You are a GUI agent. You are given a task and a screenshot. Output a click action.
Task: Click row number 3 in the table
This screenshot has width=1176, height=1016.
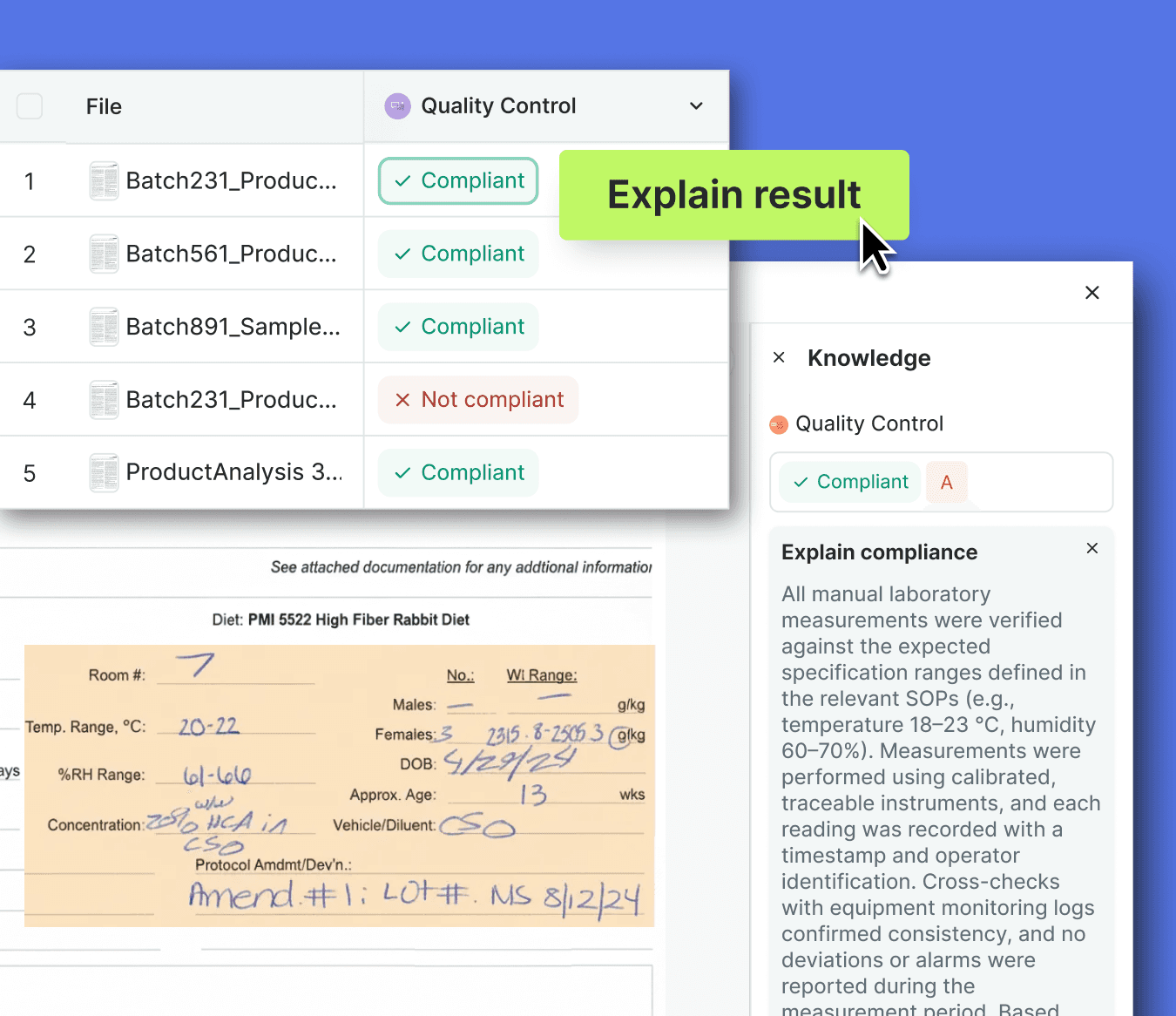pyautogui.click(x=30, y=328)
